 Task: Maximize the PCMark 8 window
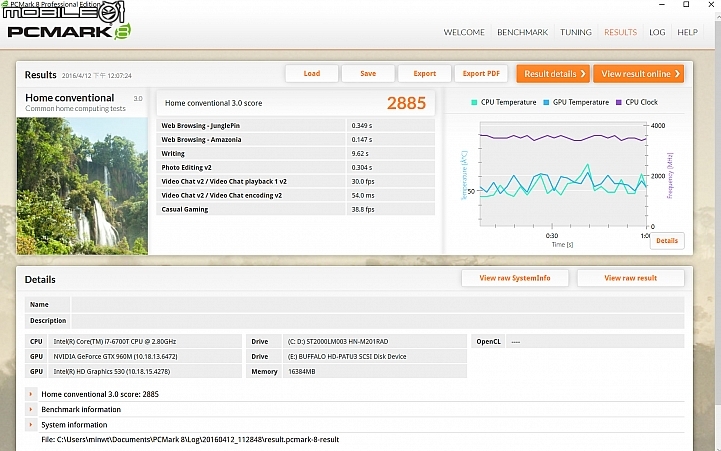point(686,5)
